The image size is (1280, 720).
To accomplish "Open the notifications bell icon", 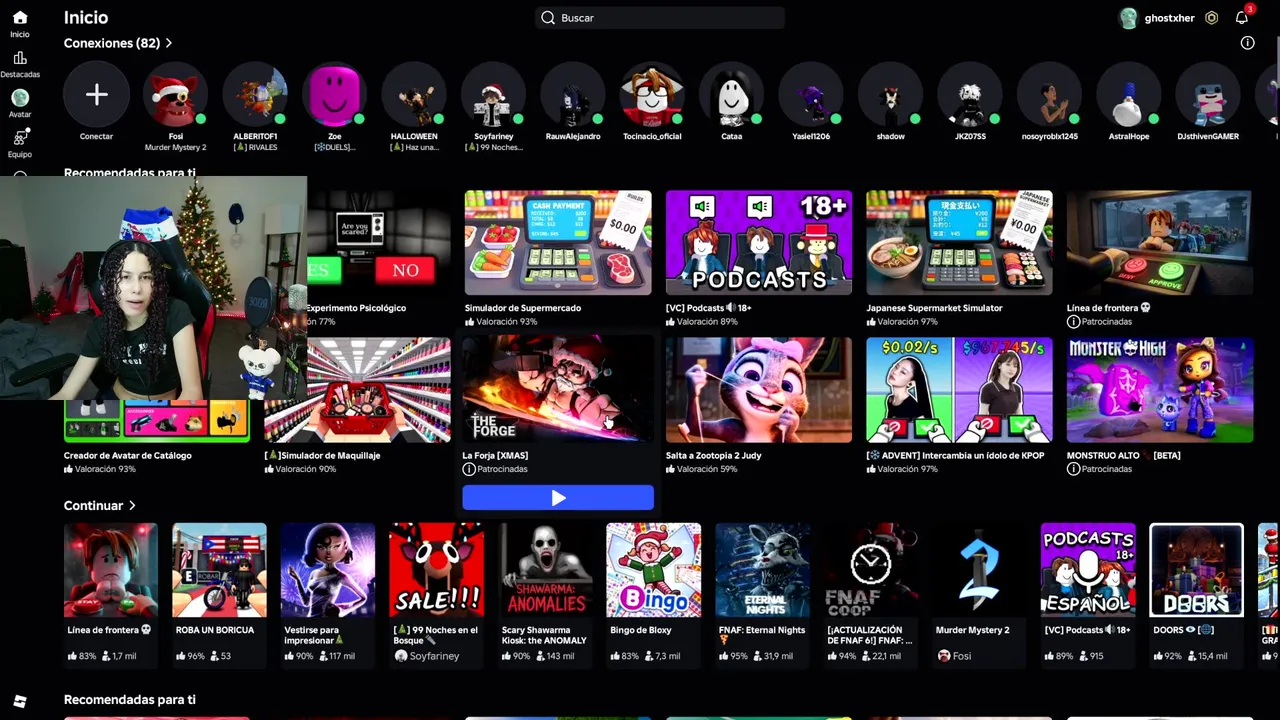I will pos(1242,18).
